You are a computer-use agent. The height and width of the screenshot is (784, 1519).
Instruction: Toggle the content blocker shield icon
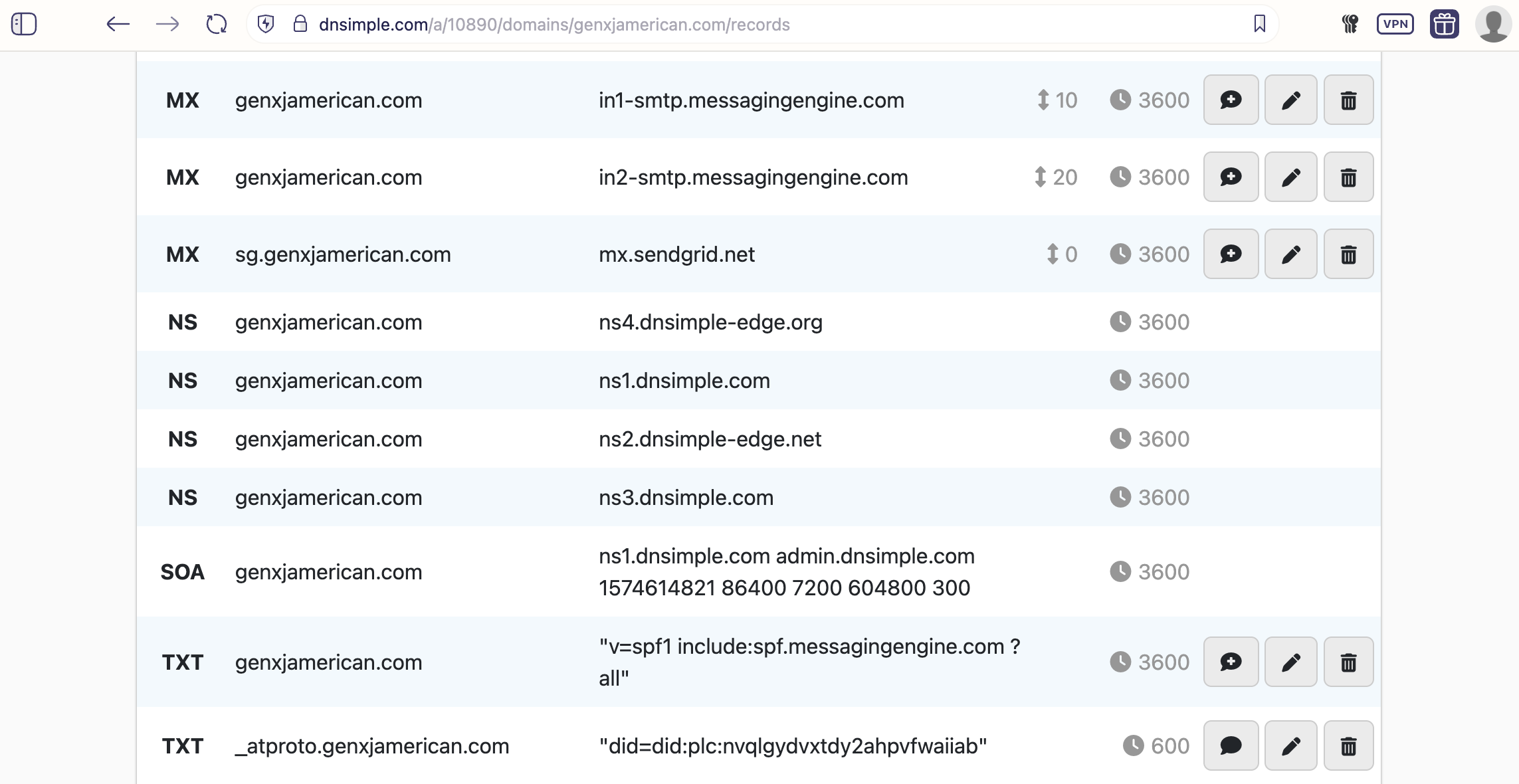point(266,25)
